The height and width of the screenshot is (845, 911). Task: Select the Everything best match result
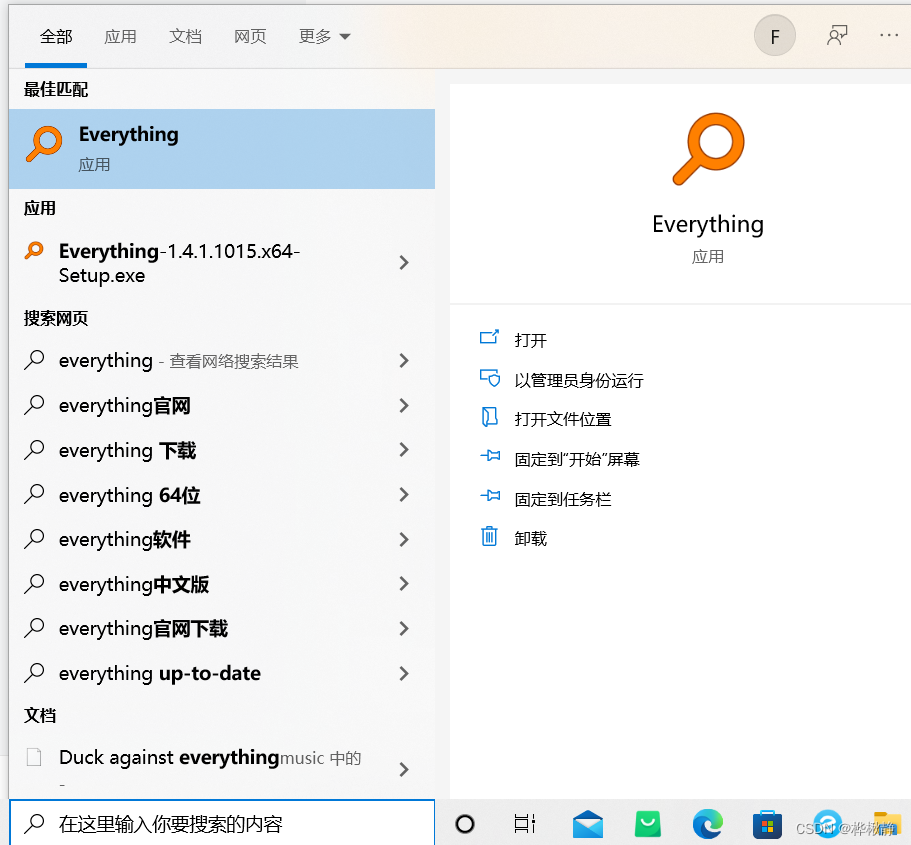[x=222, y=149]
